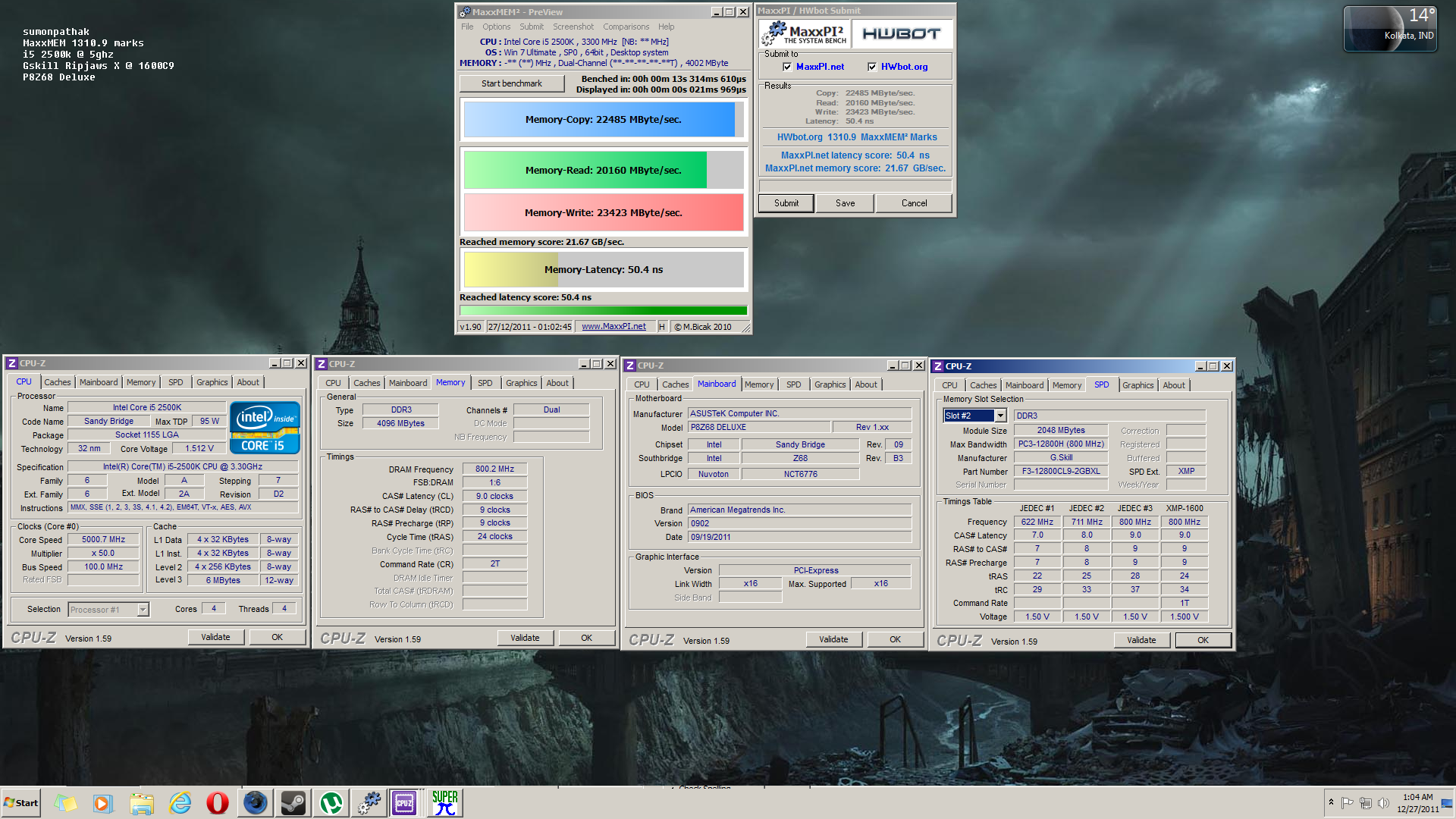Image resolution: width=1456 pixels, height=819 pixels.
Task: Open About tab in the Mainboard CPU-Z window
Action: (866, 384)
